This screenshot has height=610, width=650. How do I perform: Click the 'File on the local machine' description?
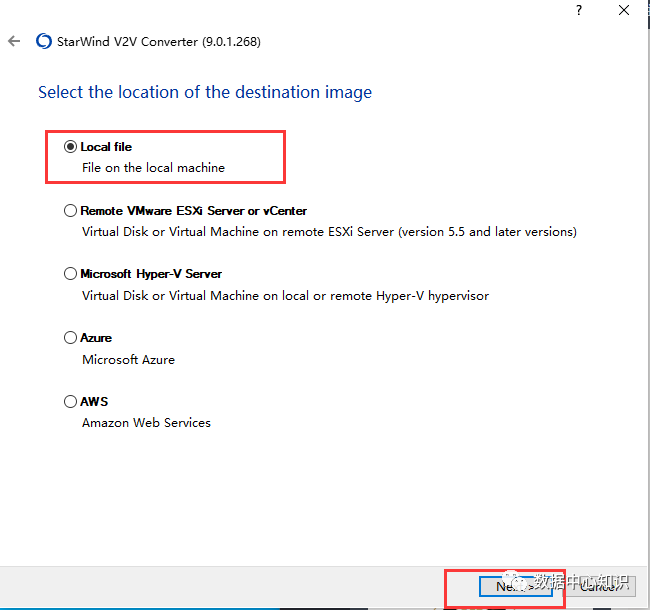(153, 168)
